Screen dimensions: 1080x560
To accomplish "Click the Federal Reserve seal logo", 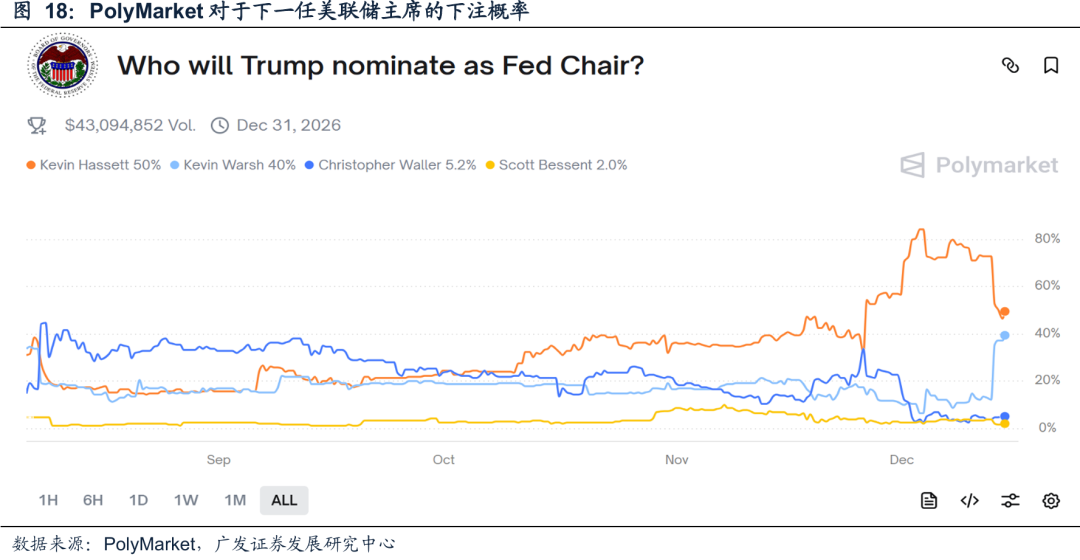I will tap(62, 67).
